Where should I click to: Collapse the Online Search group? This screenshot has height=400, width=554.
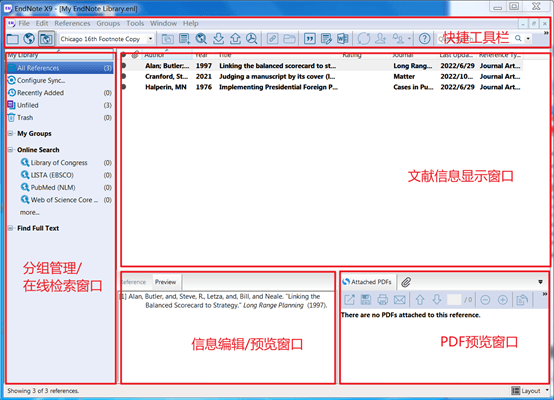tap(11, 150)
